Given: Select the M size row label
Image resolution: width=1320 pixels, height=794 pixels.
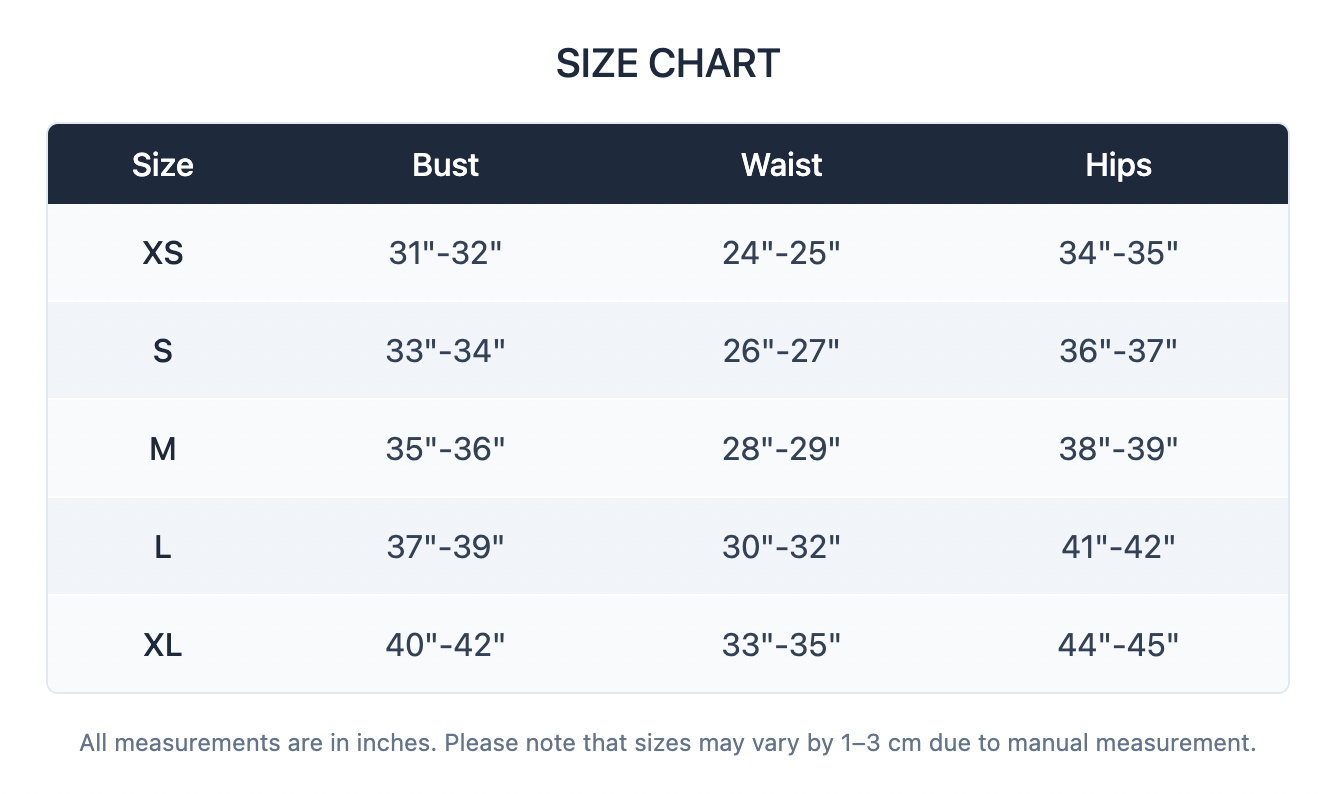Looking at the screenshot, I should tap(163, 450).
